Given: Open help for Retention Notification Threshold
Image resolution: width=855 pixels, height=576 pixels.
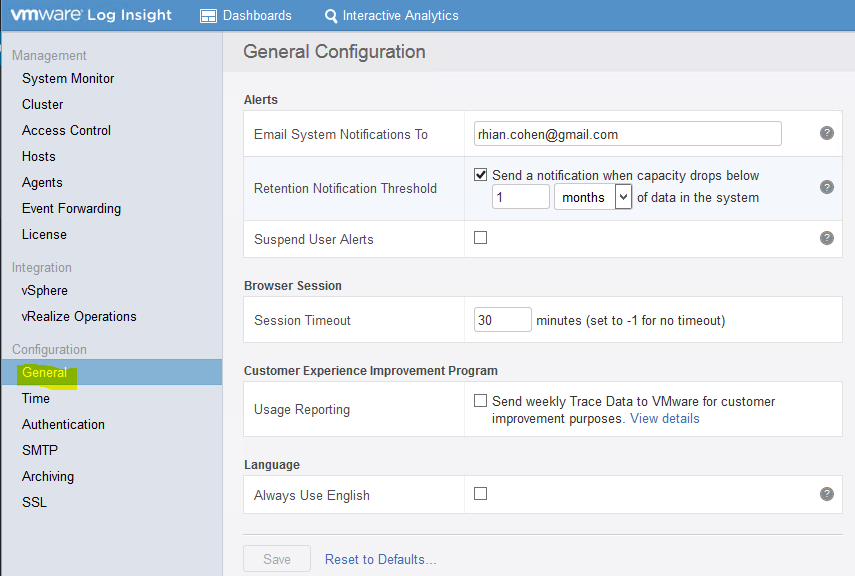Looking at the screenshot, I should pyautogui.click(x=827, y=187).
